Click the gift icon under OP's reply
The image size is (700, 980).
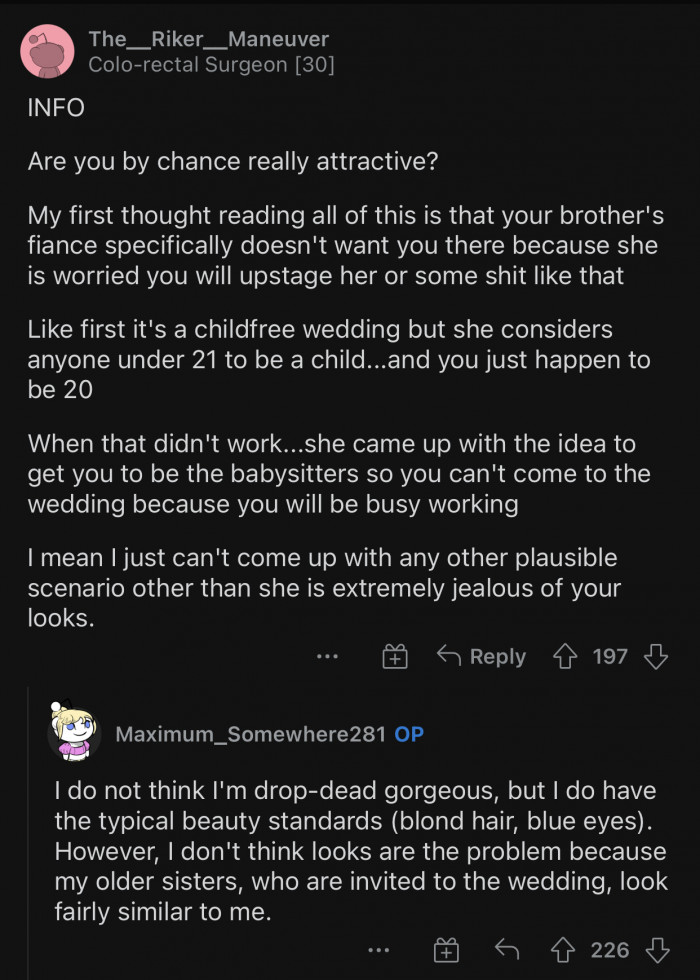(x=447, y=950)
